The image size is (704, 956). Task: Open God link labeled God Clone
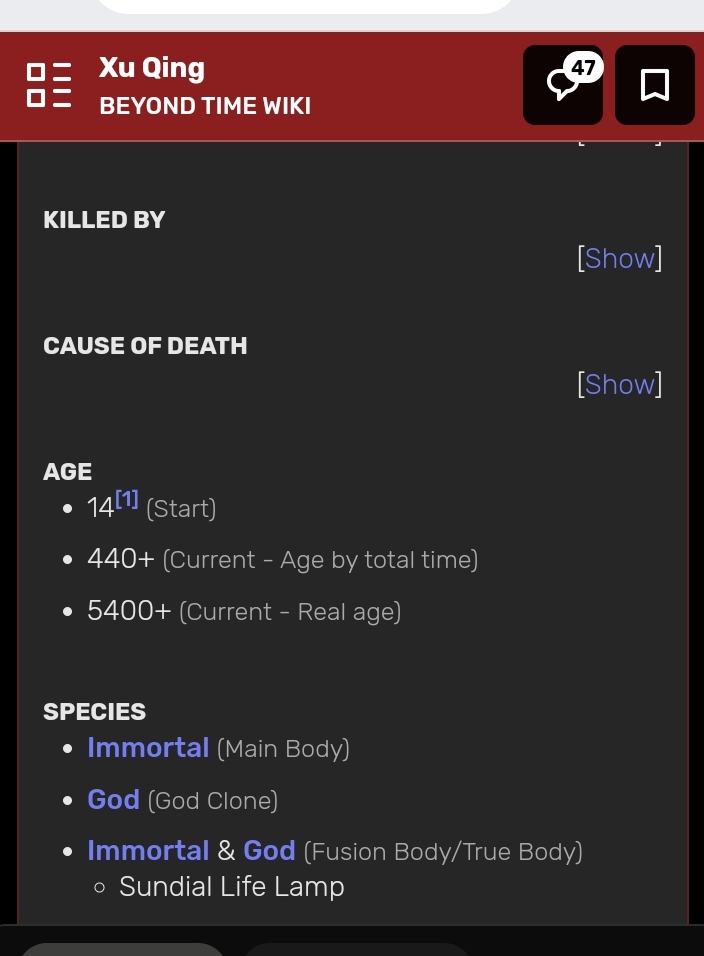(x=113, y=799)
